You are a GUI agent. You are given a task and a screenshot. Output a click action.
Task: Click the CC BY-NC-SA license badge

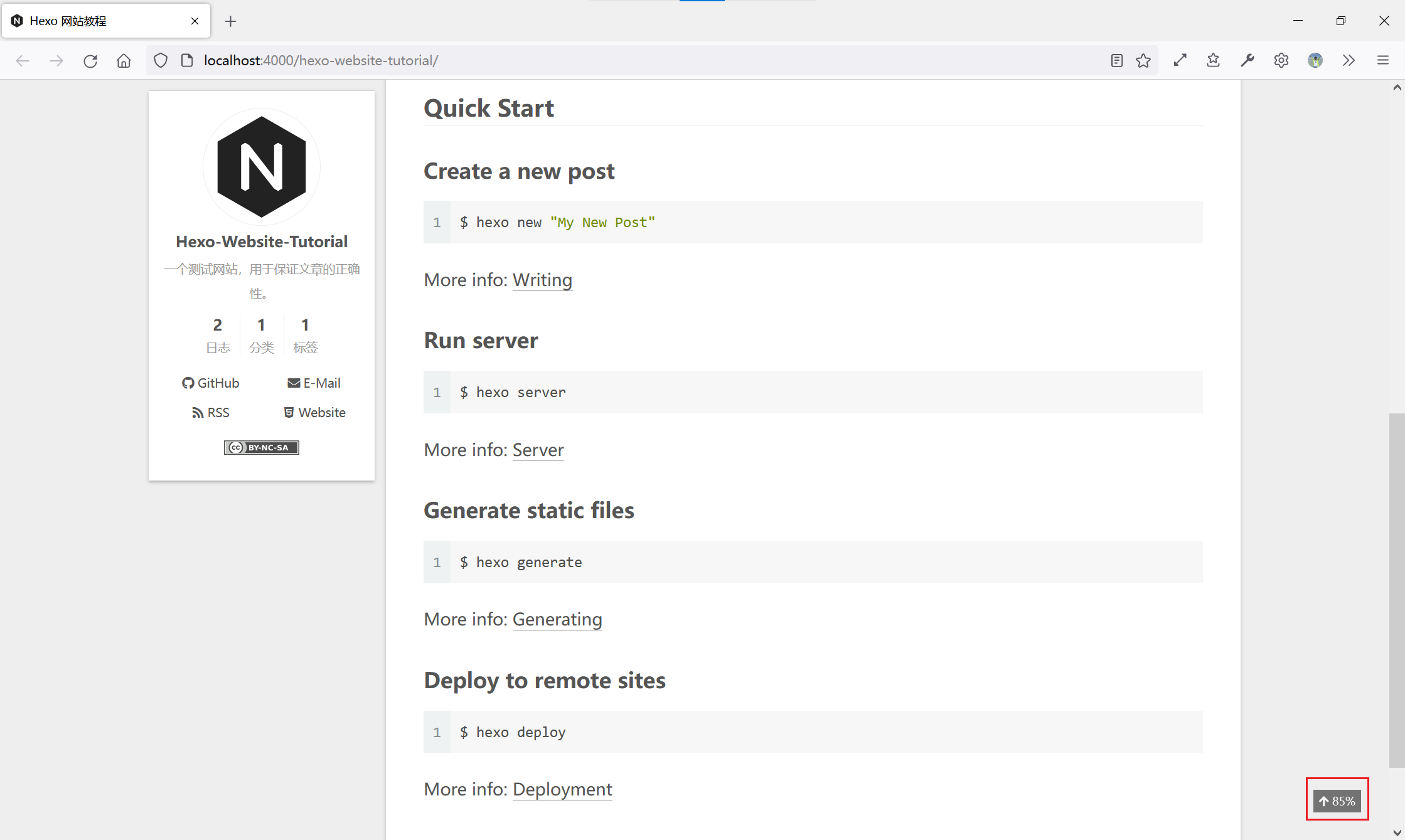(x=262, y=447)
